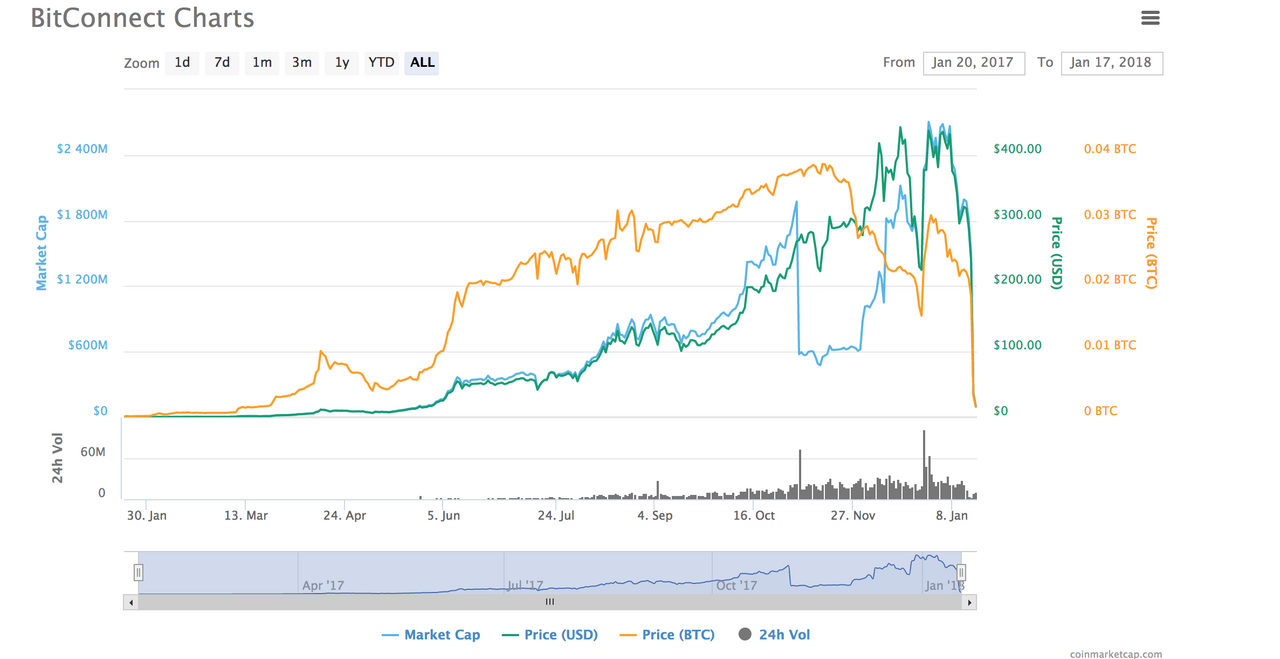Click the 8. Jan date label
1280x659 pixels.
tap(951, 516)
